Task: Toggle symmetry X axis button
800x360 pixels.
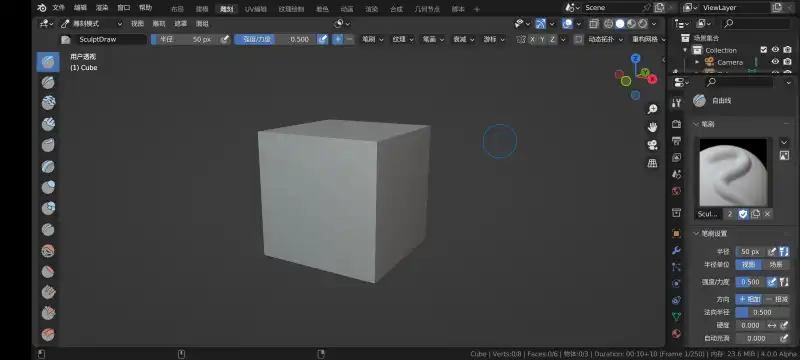Action: pyautogui.click(x=533, y=39)
